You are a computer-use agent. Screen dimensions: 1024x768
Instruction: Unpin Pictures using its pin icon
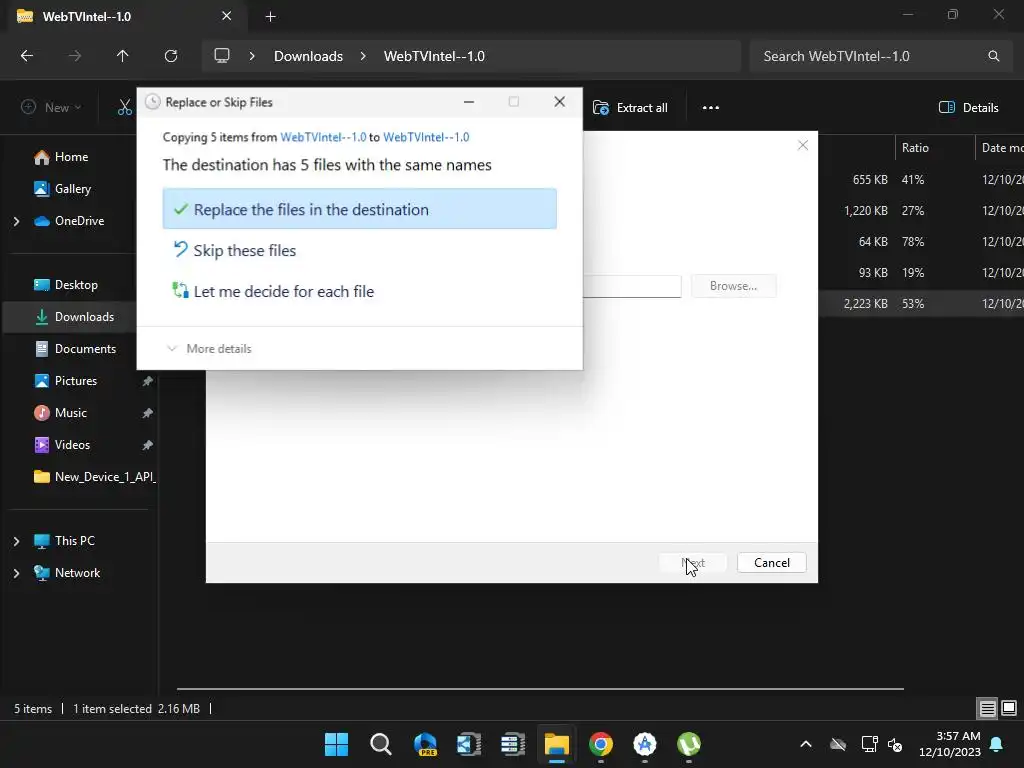148,381
